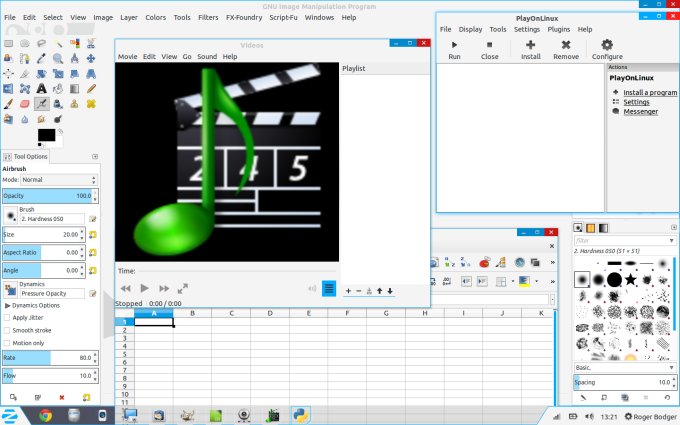
Task: Click the Remove icon in PlayOnLinux
Action: tap(565, 49)
